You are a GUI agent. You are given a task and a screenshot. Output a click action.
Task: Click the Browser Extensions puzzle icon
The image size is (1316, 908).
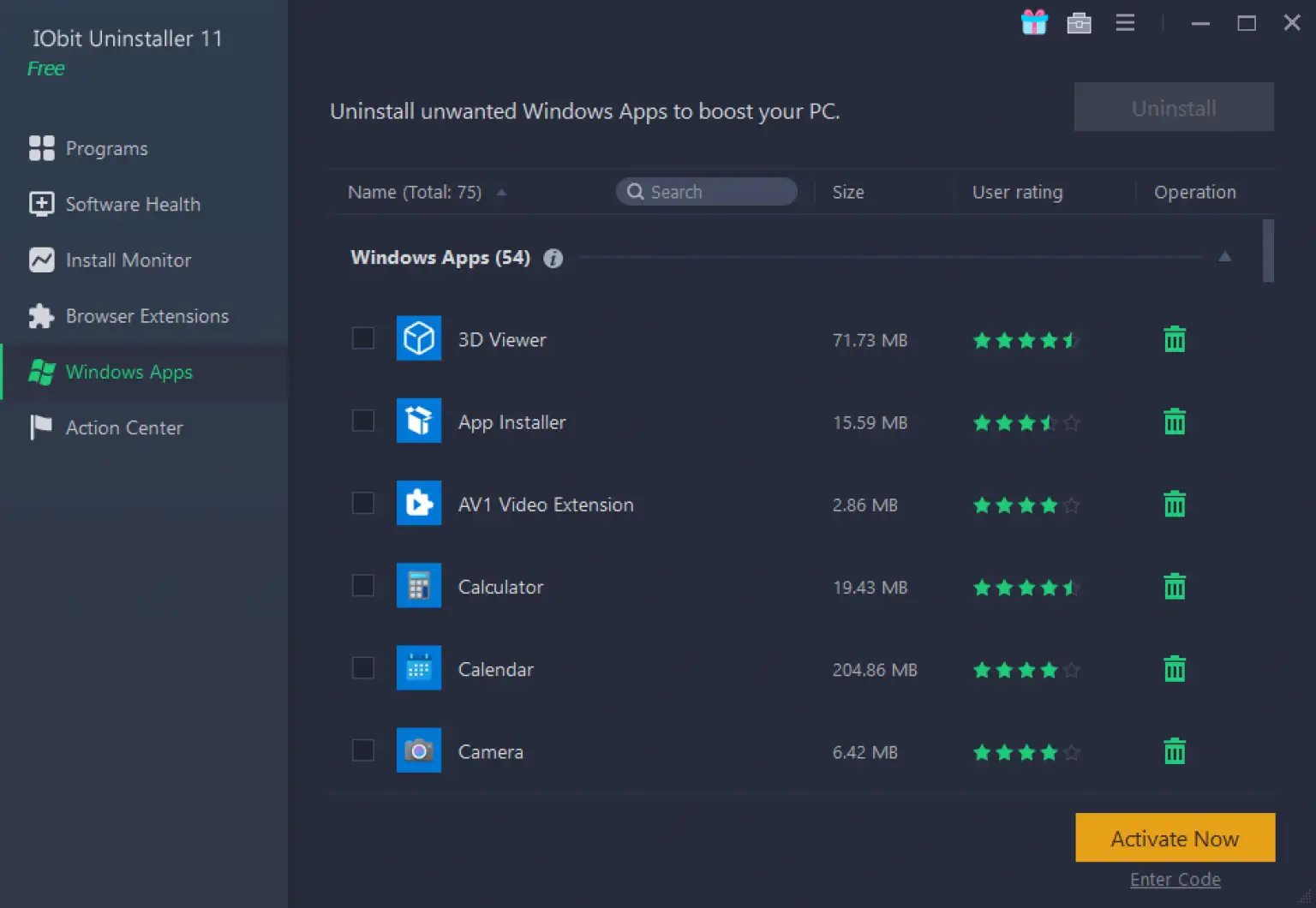(41, 316)
